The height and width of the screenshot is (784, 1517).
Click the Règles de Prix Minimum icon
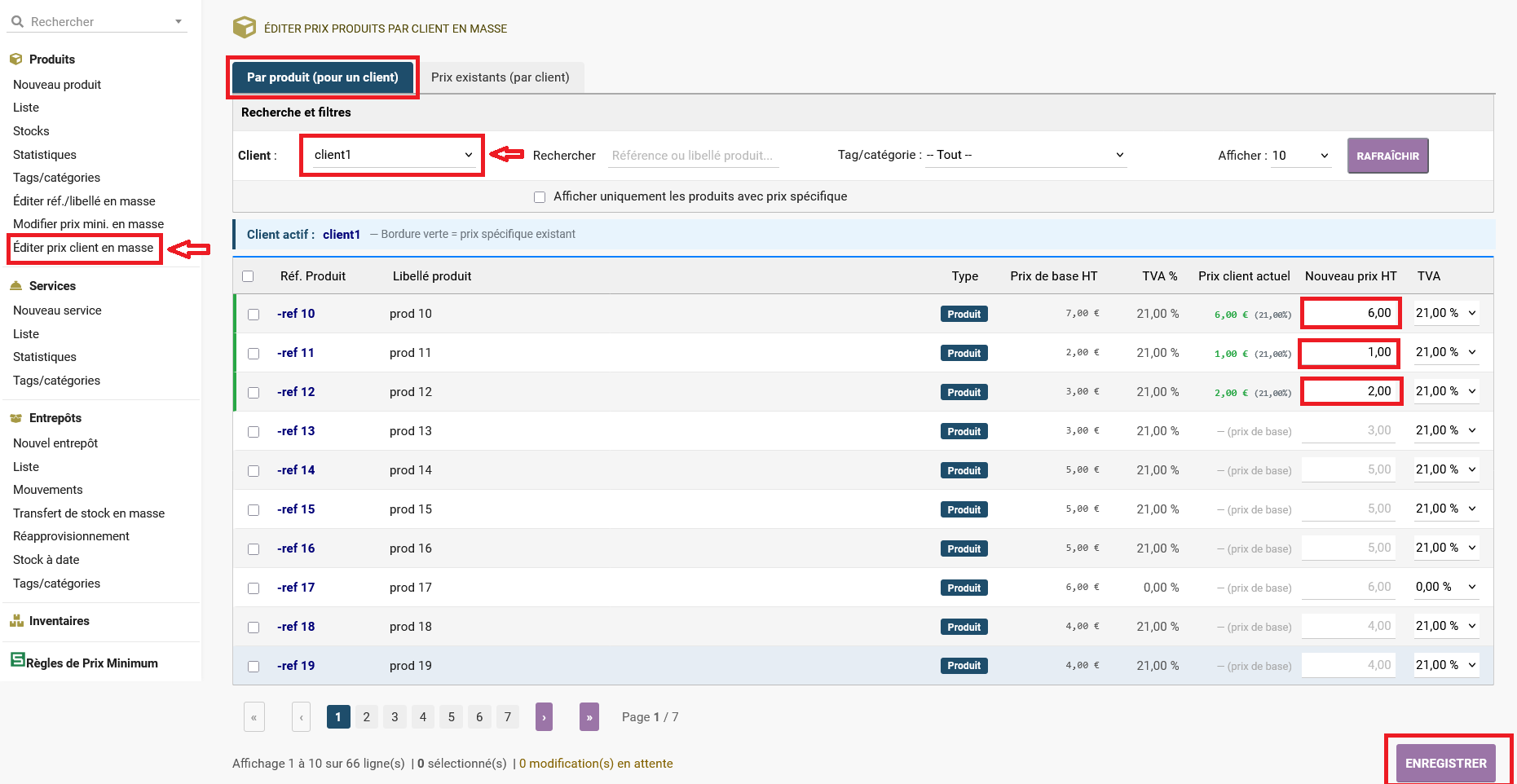[x=17, y=660]
